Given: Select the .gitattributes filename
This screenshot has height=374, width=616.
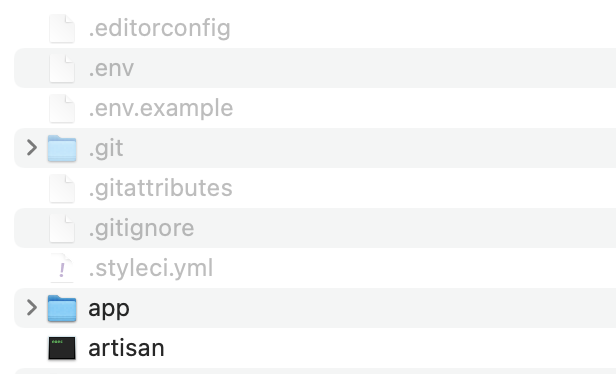Looking at the screenshot, I should click(x=160, y=188).
